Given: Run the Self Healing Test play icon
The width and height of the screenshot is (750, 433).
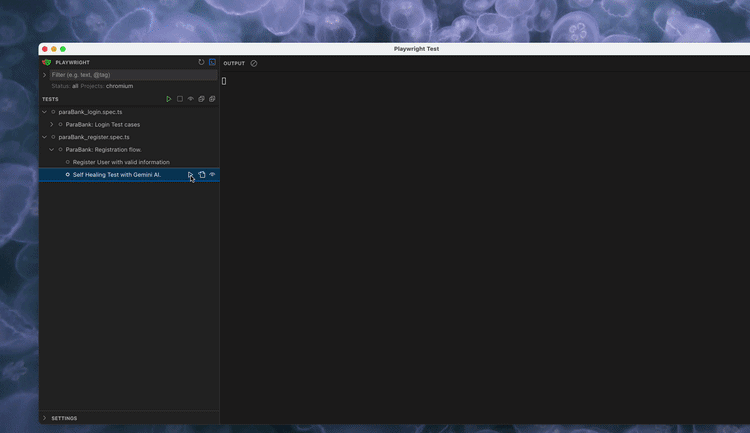Looking at the screenshot, I should (x=190, y=175).
